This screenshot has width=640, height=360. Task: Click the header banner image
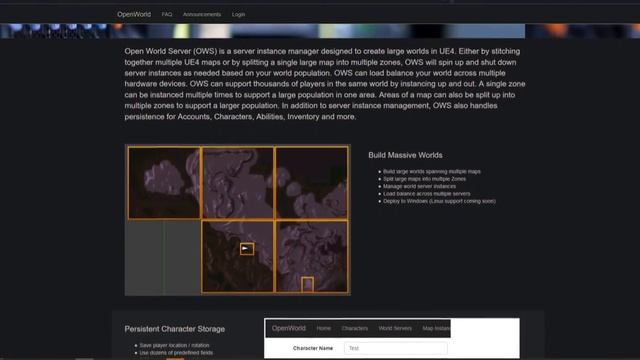pyautogui.click(x=320, y=31)
